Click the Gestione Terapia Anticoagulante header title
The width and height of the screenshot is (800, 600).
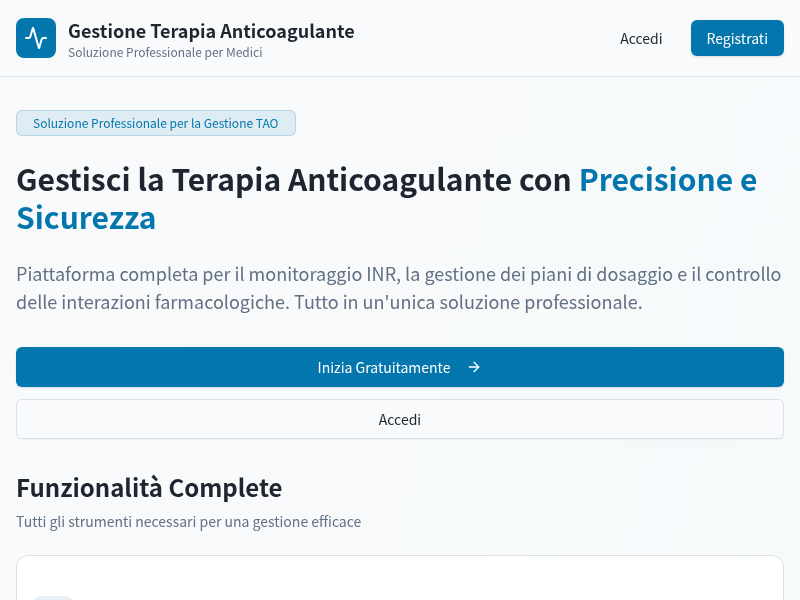pos(211,31)
